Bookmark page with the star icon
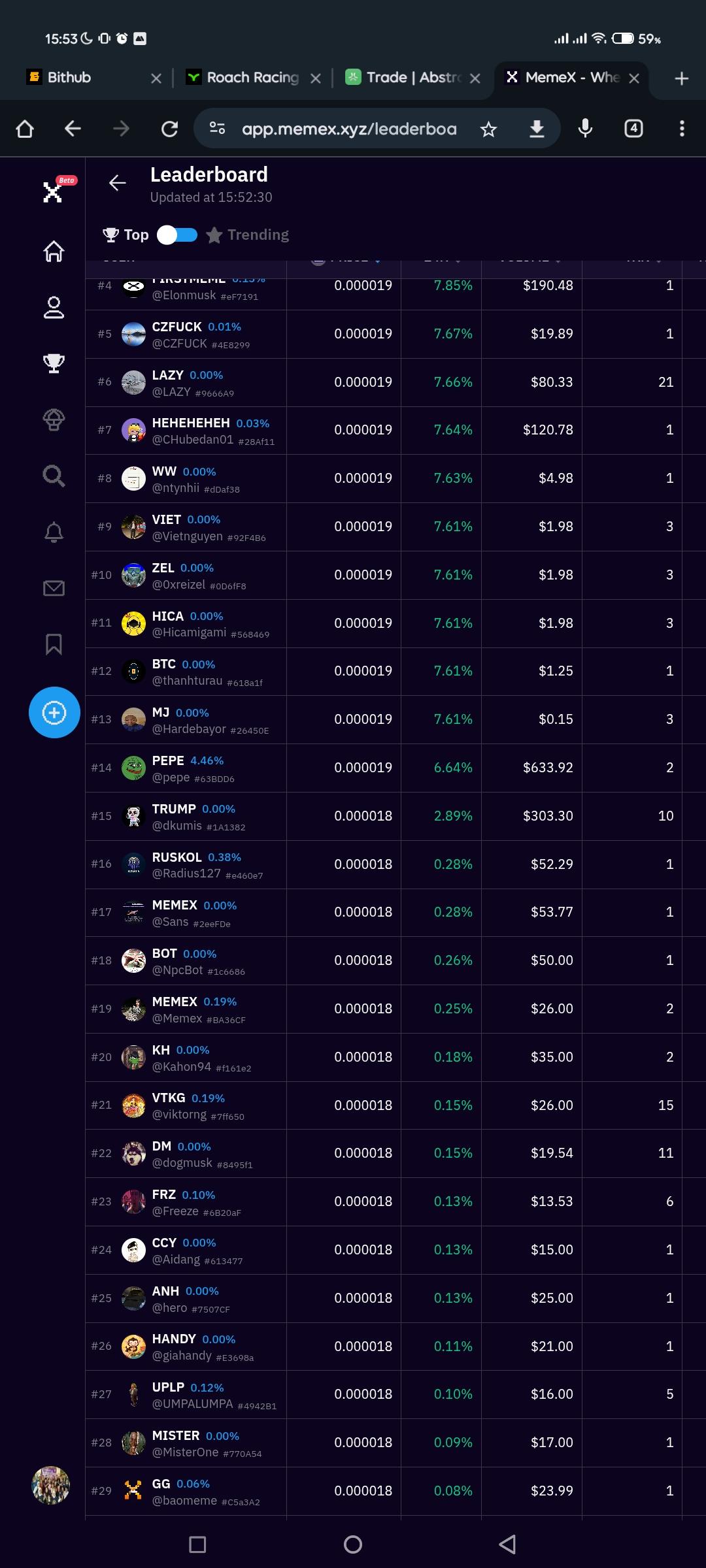 point(488,129)
